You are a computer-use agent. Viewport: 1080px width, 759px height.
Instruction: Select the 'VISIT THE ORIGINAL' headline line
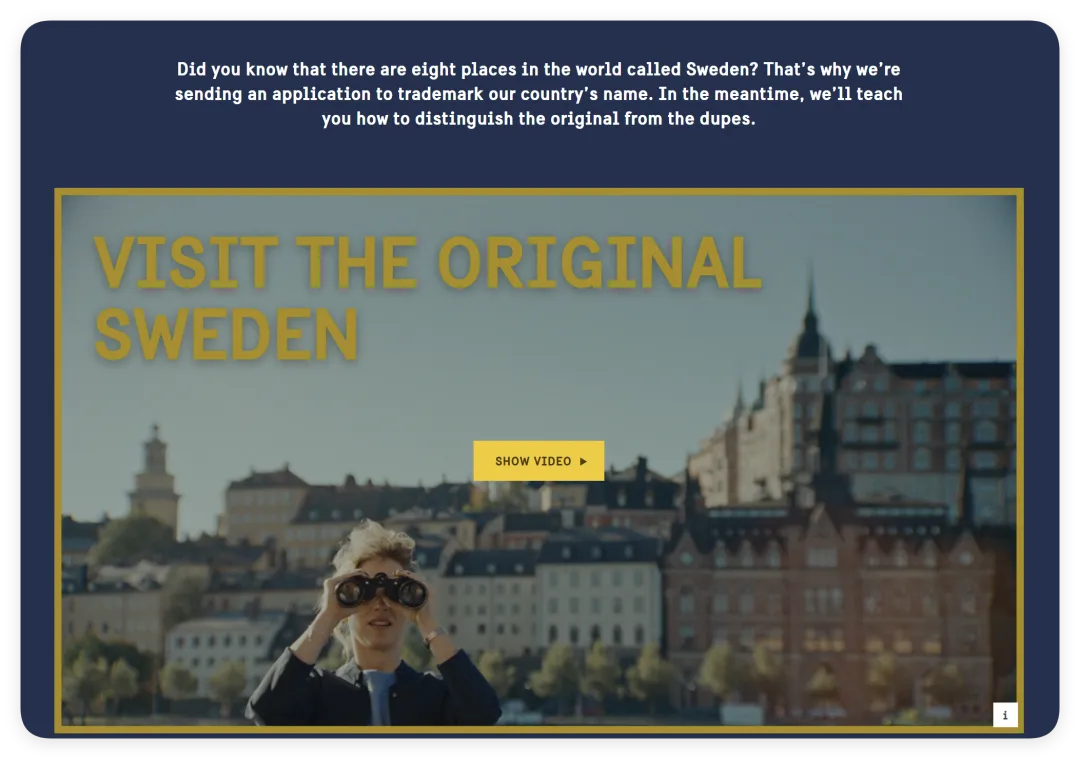428,262
